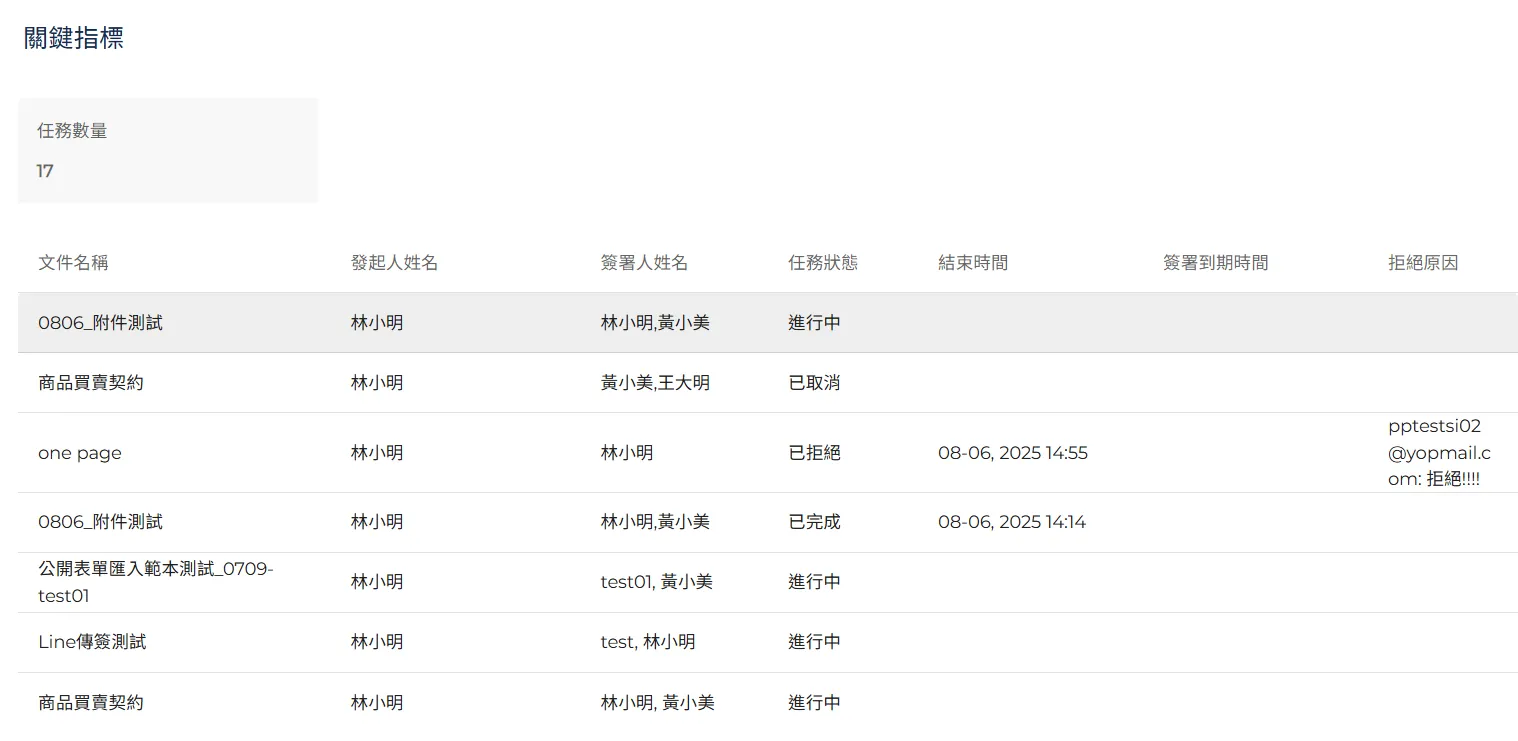
Task: Click the 發起人姓名 column header
Action: [394, 263]
